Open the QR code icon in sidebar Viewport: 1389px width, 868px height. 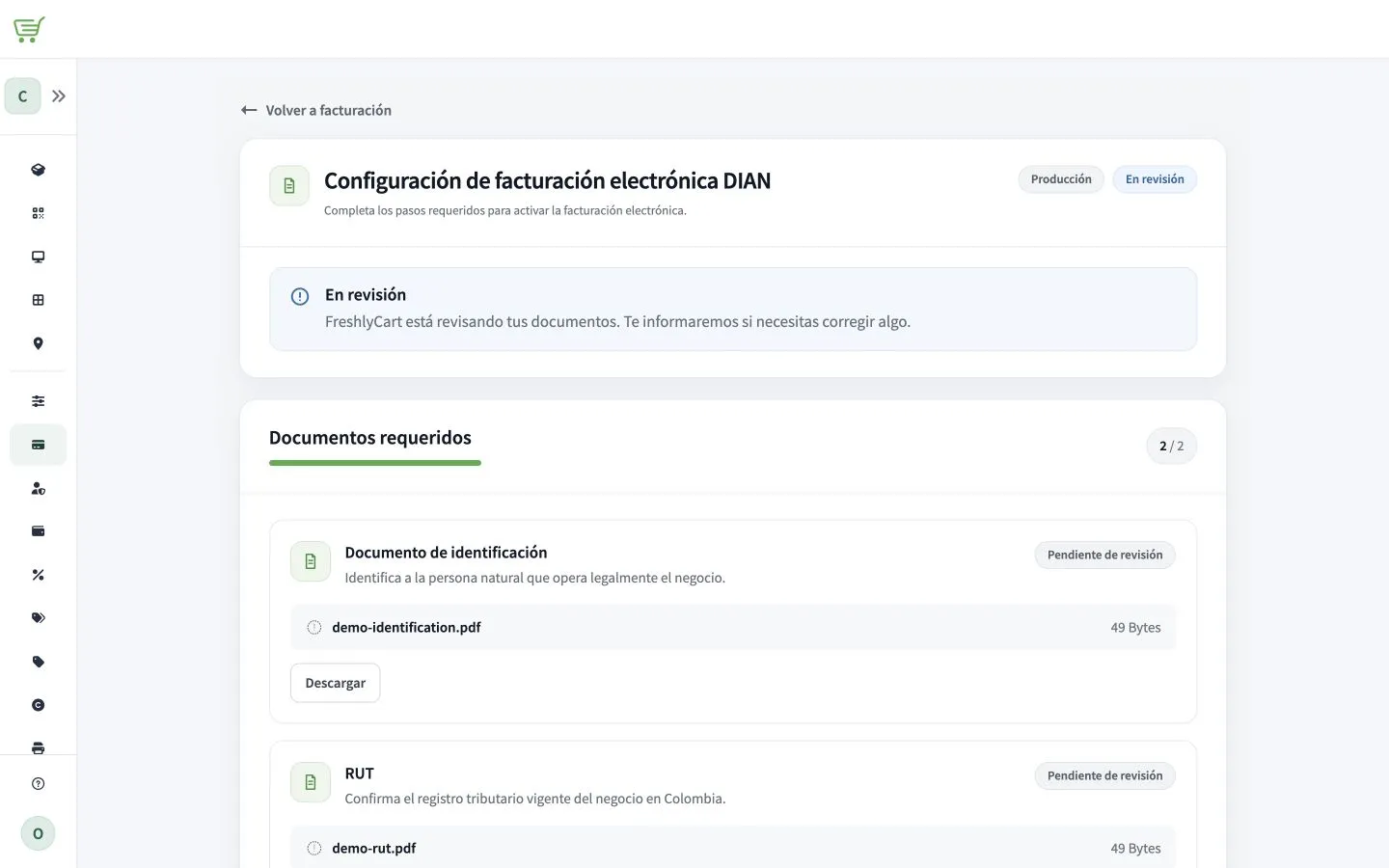pos(39,213)
